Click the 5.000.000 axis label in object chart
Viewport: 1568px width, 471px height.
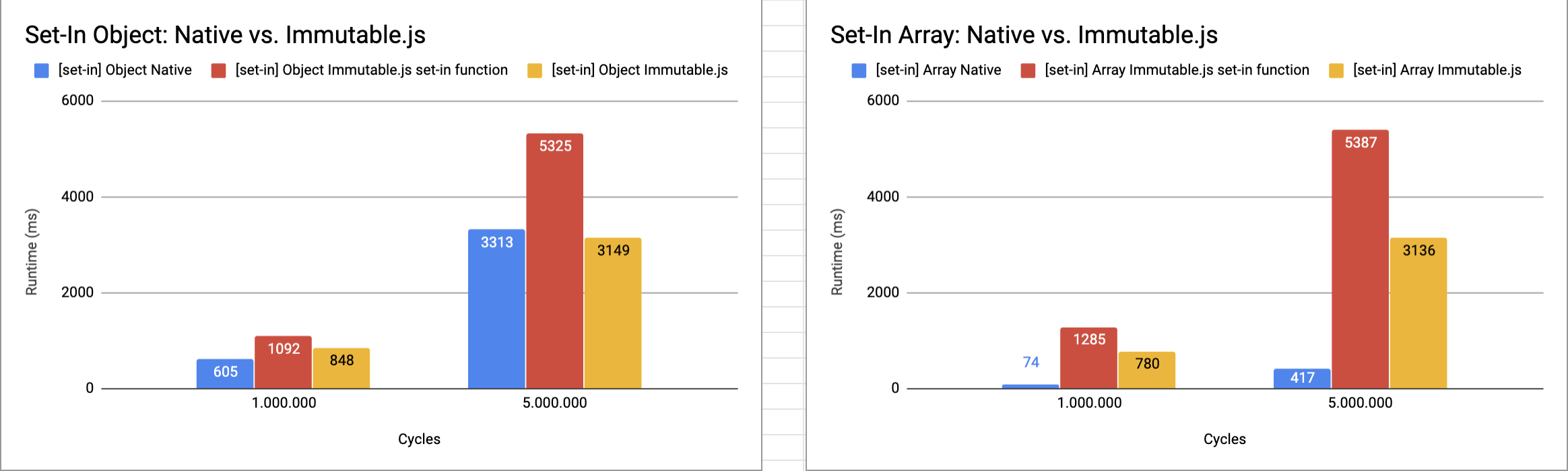tap(554, 403)
